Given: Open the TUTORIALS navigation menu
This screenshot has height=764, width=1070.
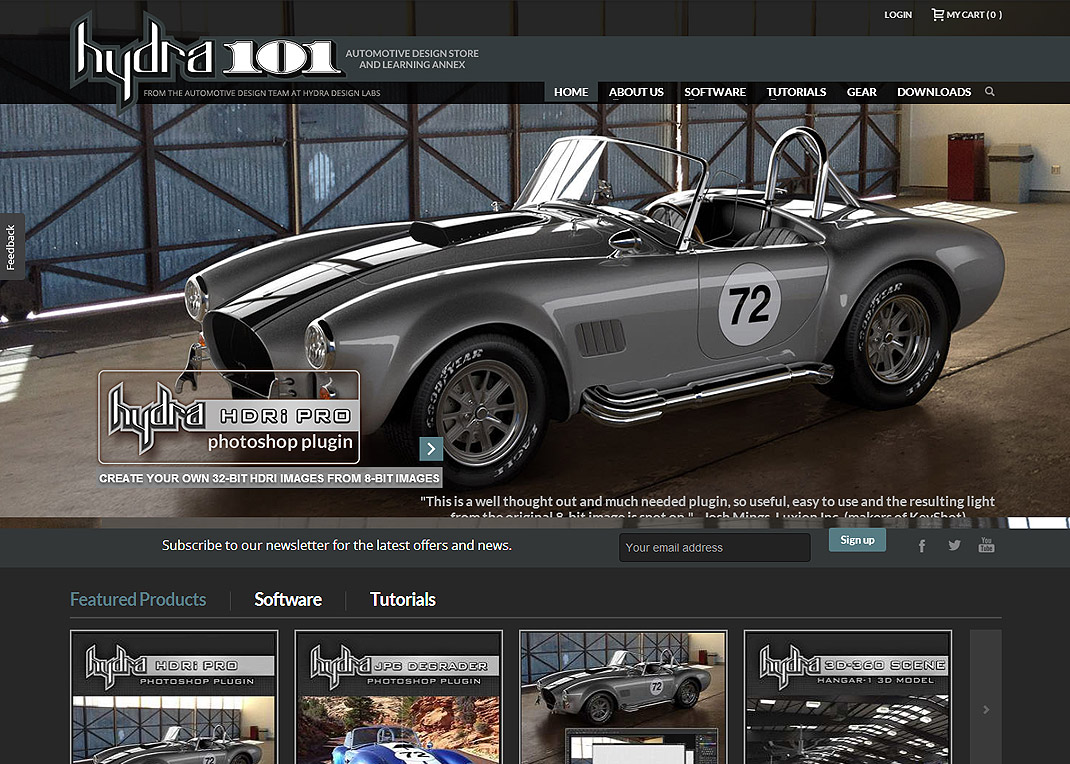Looking at the screenshot, I should 796,92.
